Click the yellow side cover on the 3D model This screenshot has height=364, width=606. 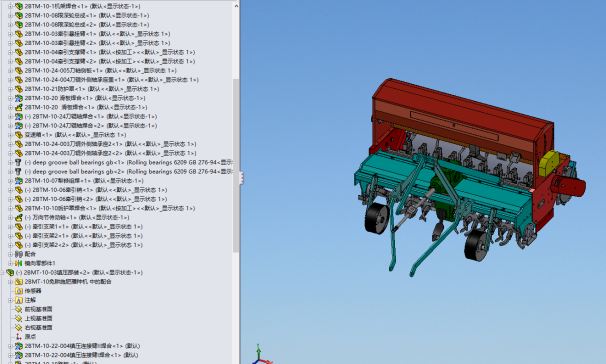[548, 164]
